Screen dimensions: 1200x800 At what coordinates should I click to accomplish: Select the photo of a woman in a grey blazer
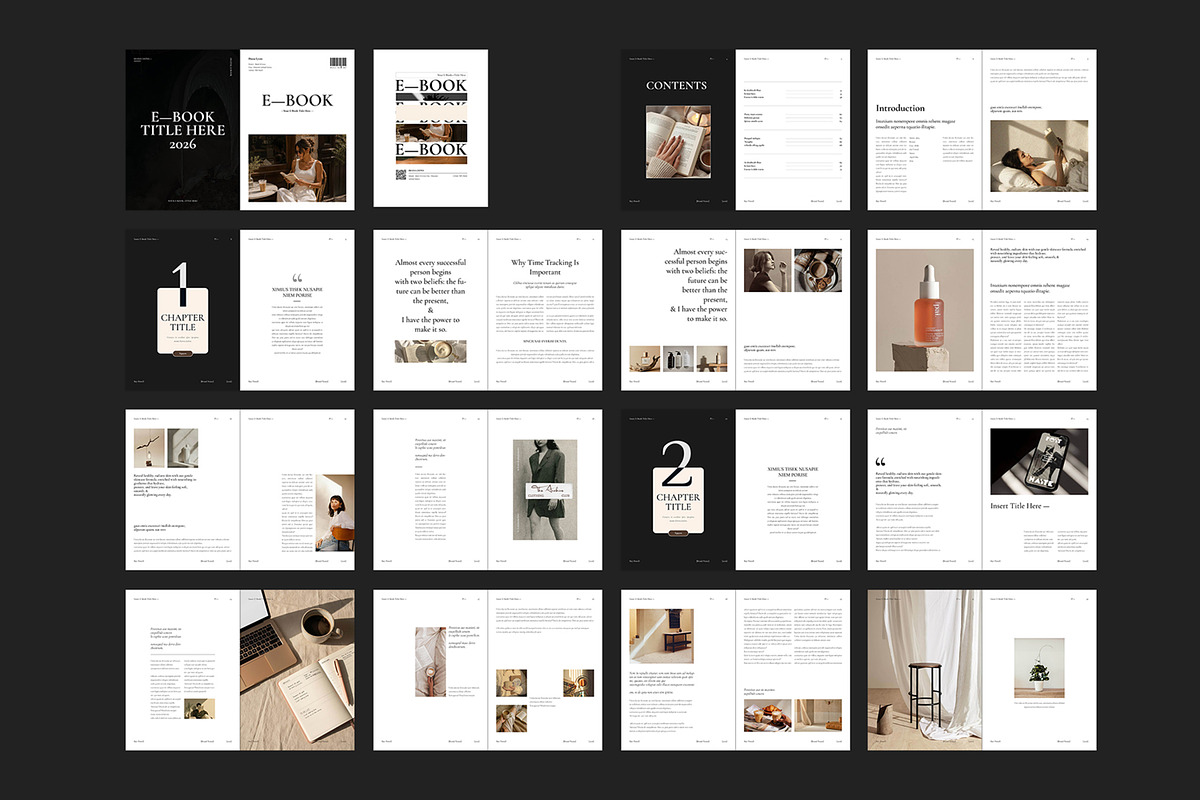pyautogui.click(x=546, y=490)
